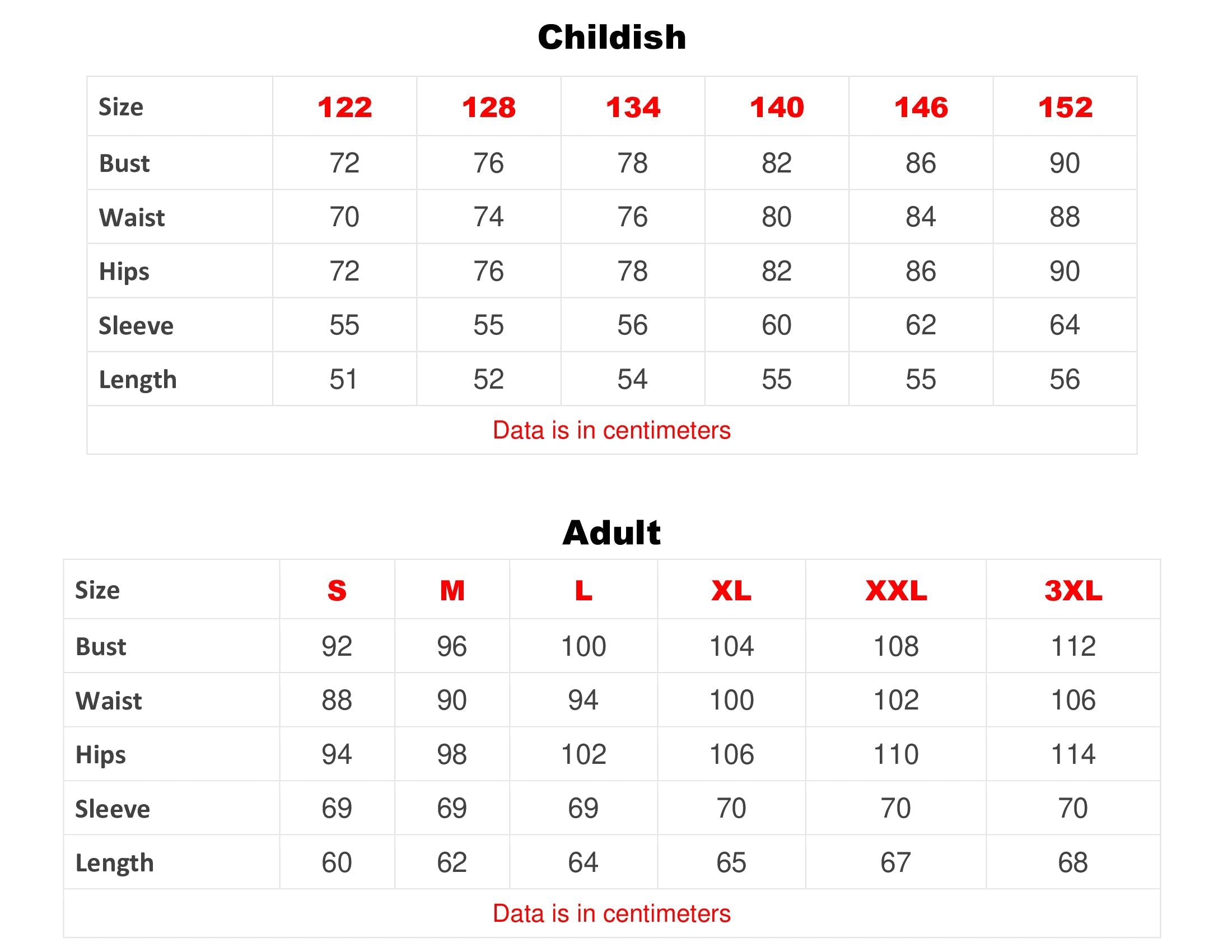Click the 3XL size column header
This screenshot has height=952, width=1232.
(x=1073, y=590)
